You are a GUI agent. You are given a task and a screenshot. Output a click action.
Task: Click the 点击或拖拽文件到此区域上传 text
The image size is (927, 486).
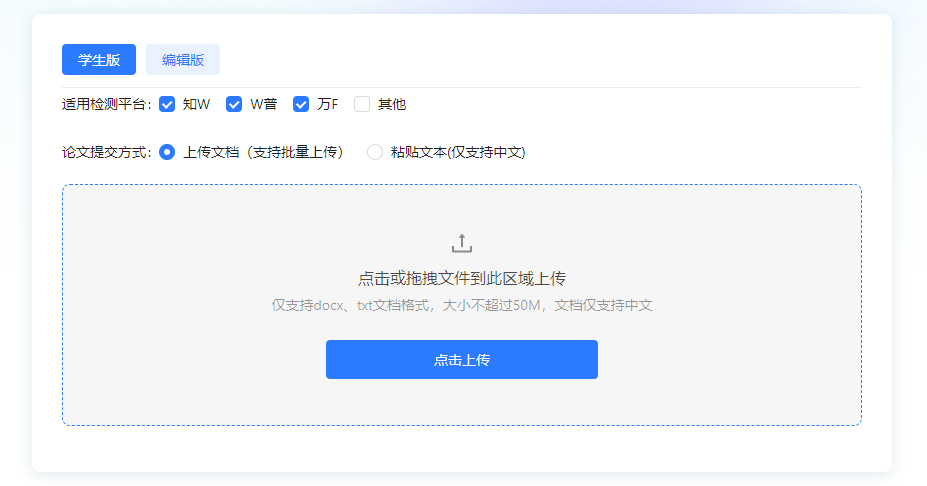pos(462,278)
